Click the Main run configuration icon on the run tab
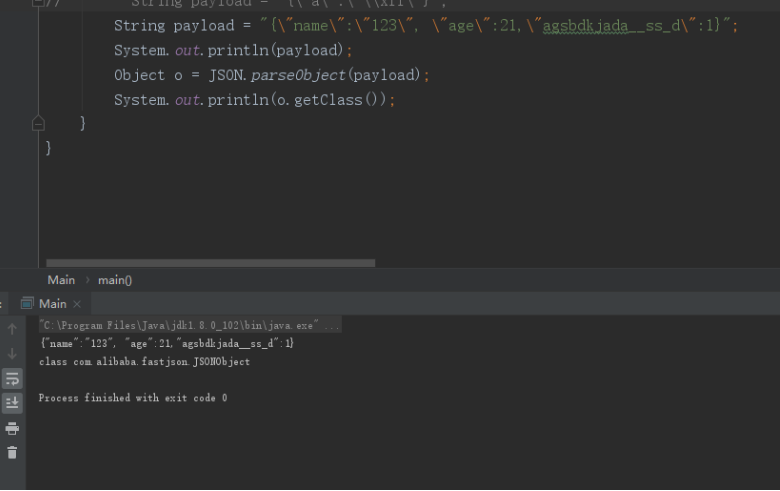The width and height of the screenshot is (780, 491). click(x=27, y=303)
